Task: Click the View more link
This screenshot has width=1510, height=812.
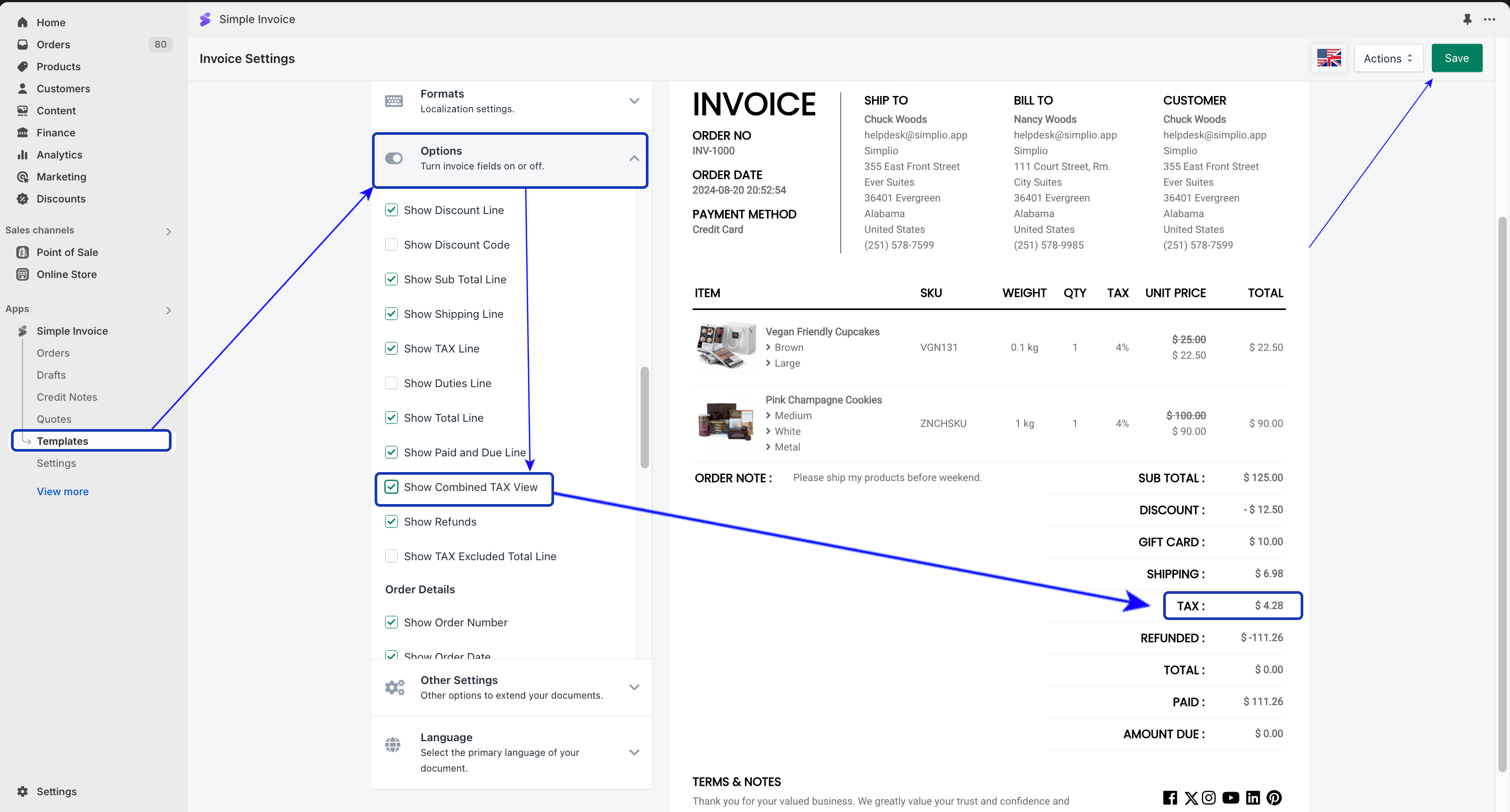Action: coord(63,491)
